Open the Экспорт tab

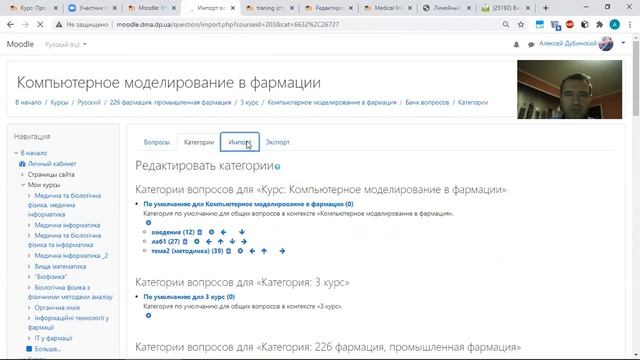point(278,142)
